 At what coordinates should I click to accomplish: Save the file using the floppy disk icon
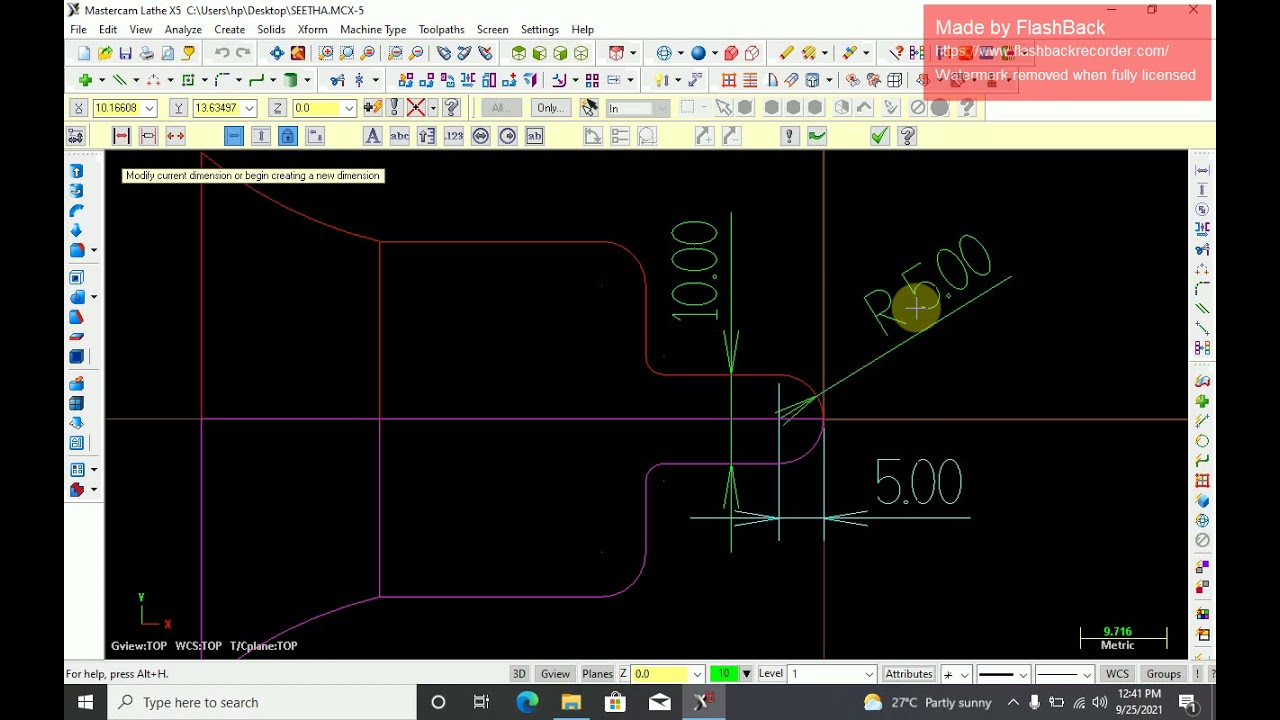[125, 53]
